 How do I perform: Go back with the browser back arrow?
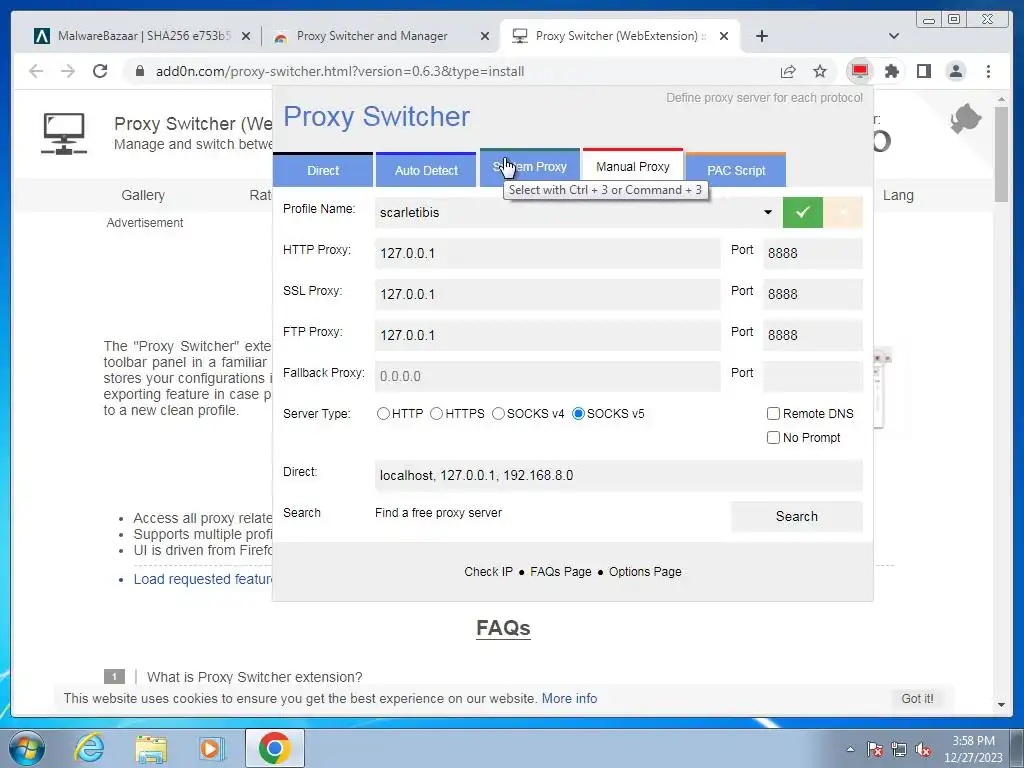(x=36, y=71)
